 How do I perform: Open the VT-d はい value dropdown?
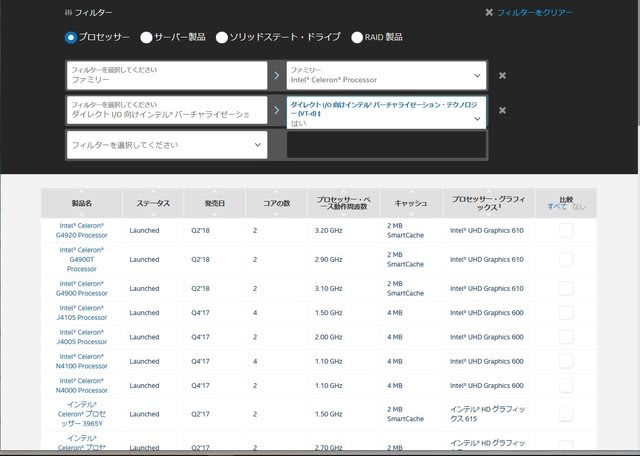(x=386, y=113)
